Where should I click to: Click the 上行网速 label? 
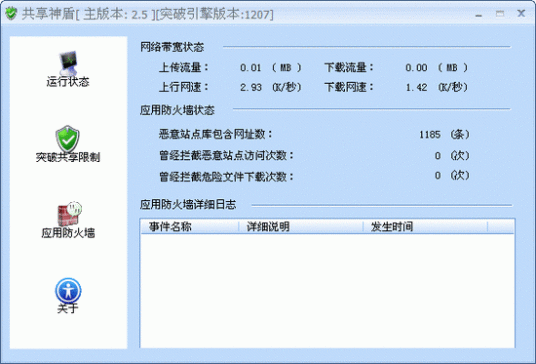point(184,87)
